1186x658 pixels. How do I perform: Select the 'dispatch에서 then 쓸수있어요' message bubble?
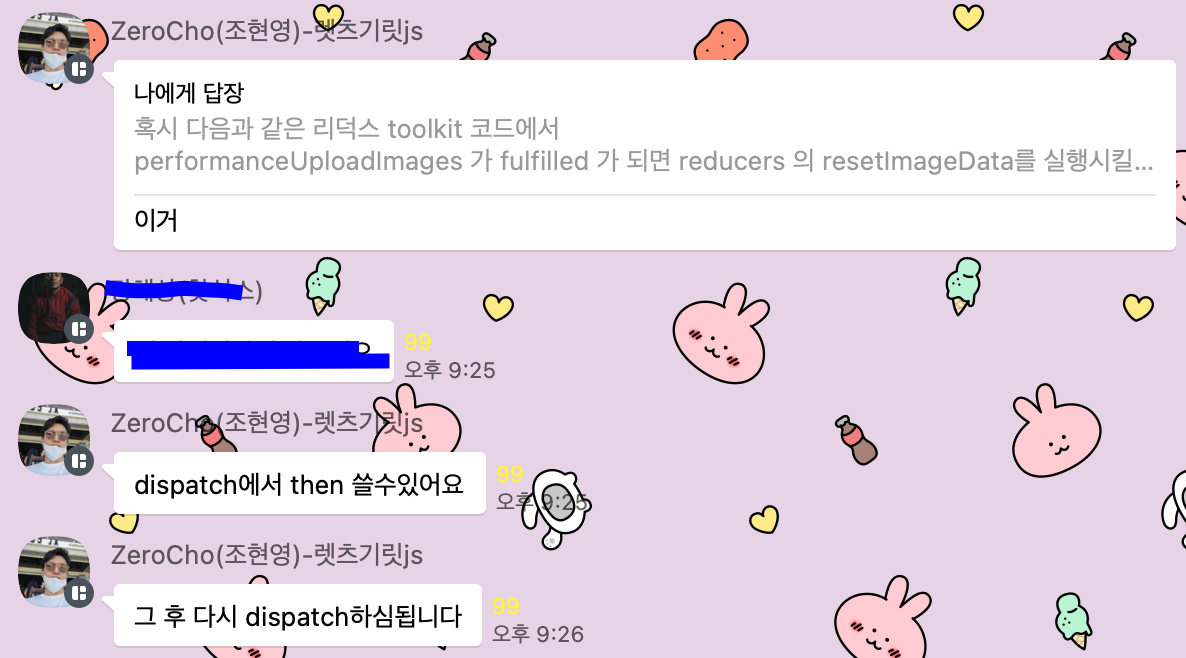tap(300, 483)
